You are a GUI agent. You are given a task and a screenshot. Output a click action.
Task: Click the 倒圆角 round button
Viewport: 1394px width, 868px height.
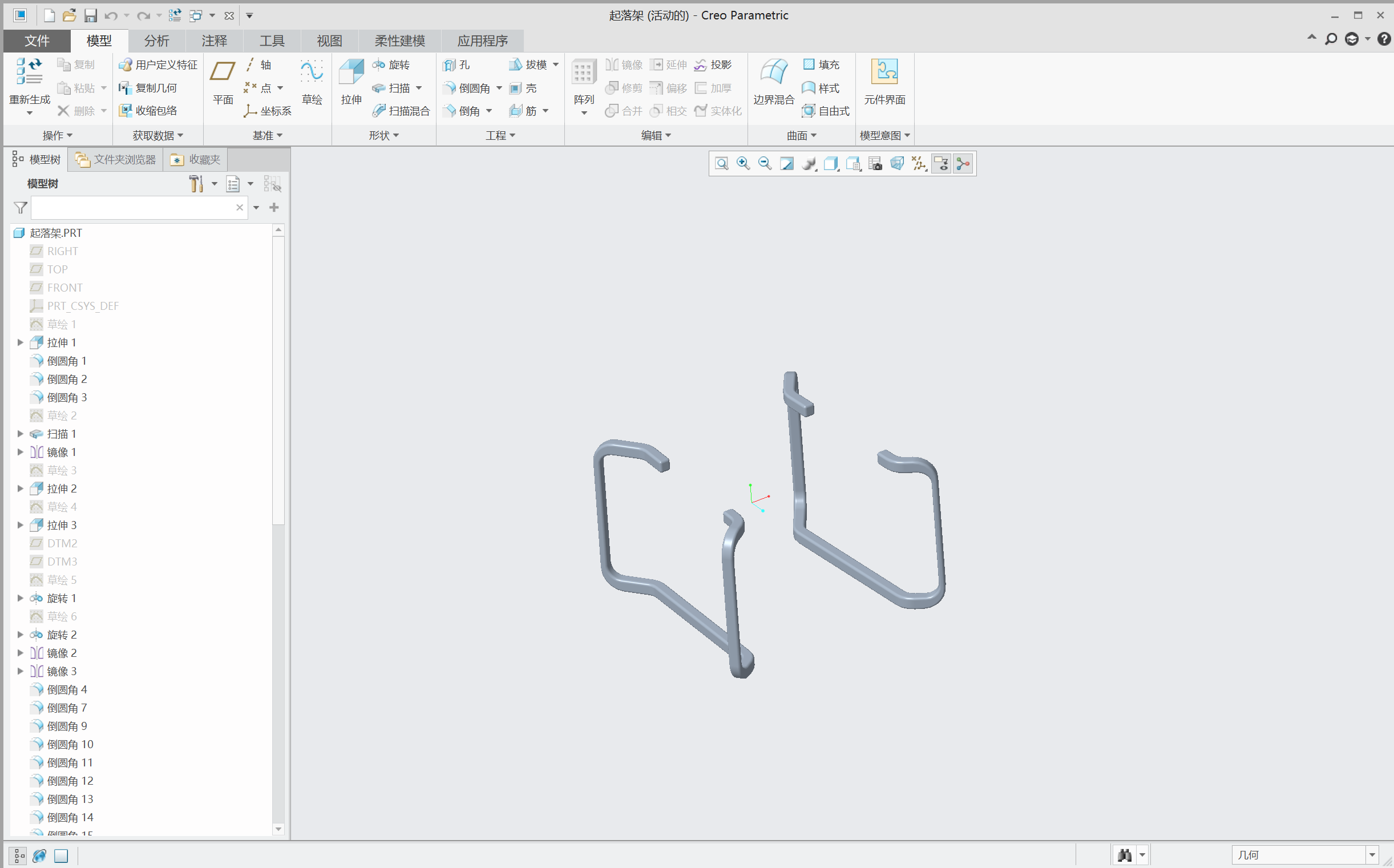tap(467, 88)
